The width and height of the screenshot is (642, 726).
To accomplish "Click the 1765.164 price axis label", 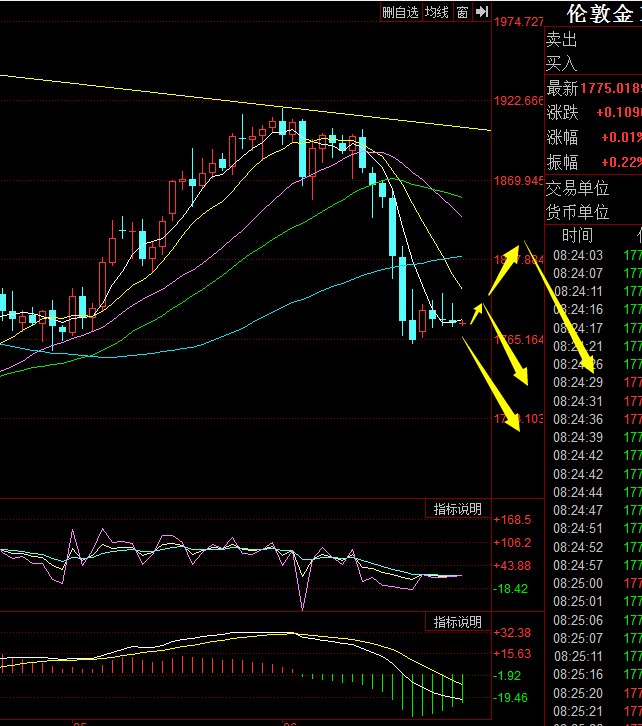I will click(518, 340).
